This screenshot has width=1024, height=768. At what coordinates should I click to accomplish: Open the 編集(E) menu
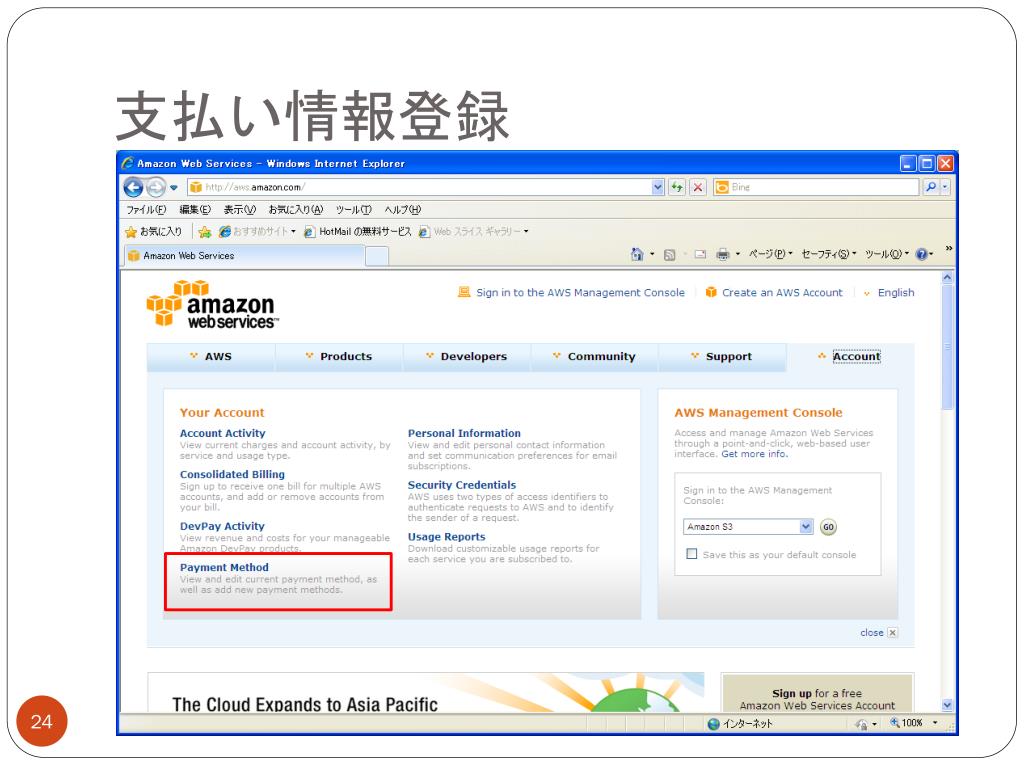(195, 210)
